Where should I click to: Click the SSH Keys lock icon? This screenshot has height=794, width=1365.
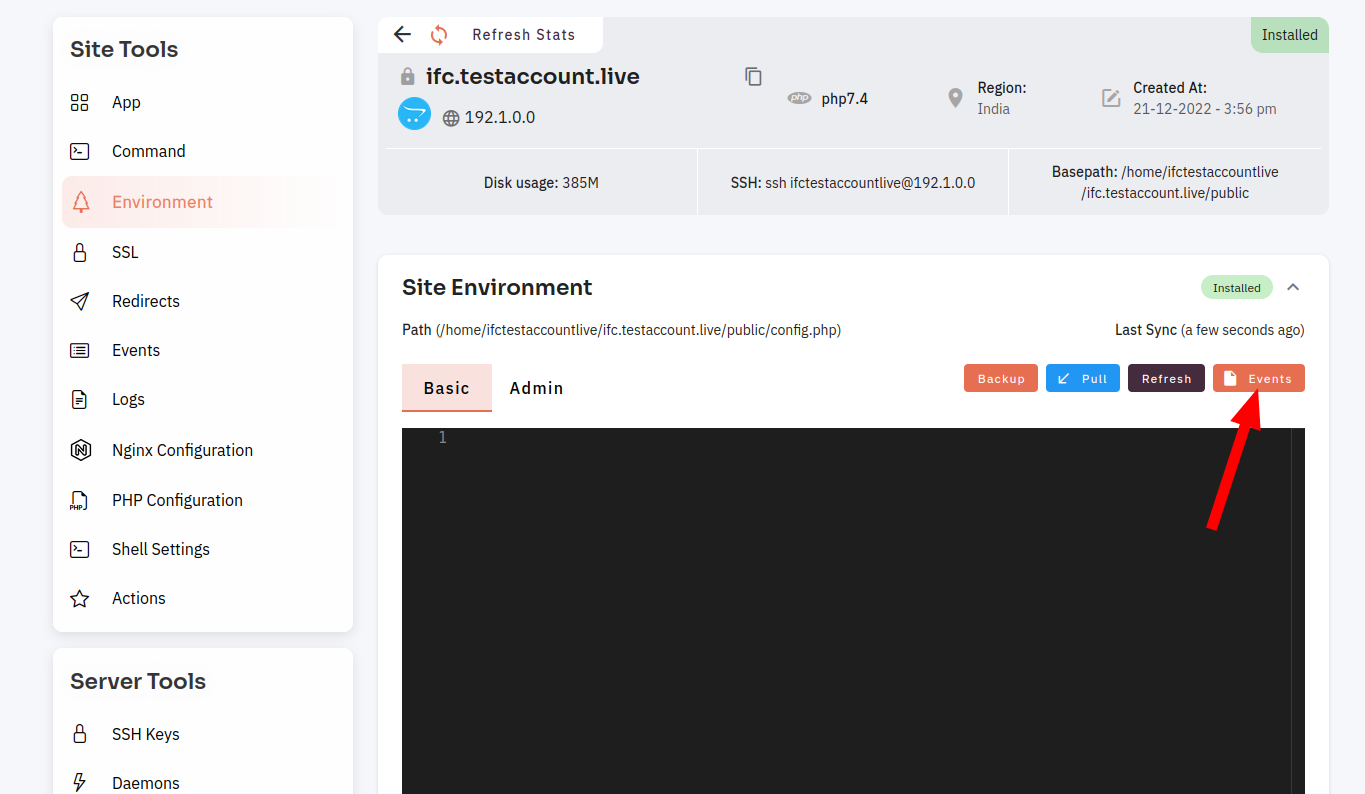click(80, 734)
